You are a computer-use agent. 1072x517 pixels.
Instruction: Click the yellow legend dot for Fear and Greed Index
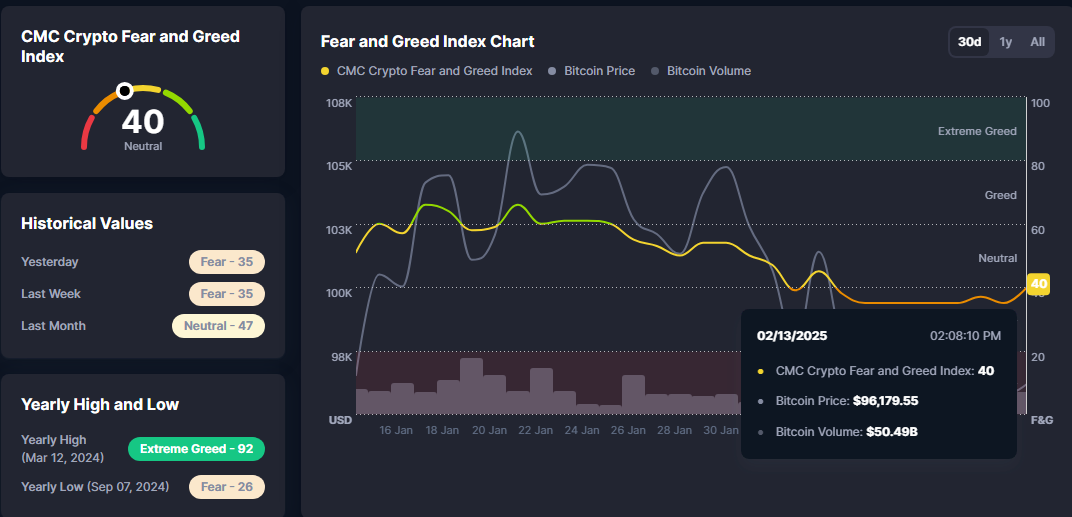pos(325,71)
